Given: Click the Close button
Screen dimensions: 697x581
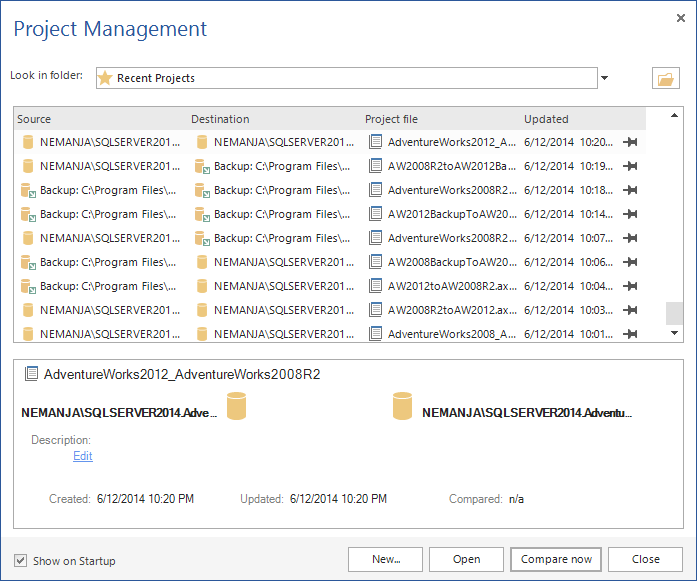Looking at the screenshot, I should (x=645, y=559).
